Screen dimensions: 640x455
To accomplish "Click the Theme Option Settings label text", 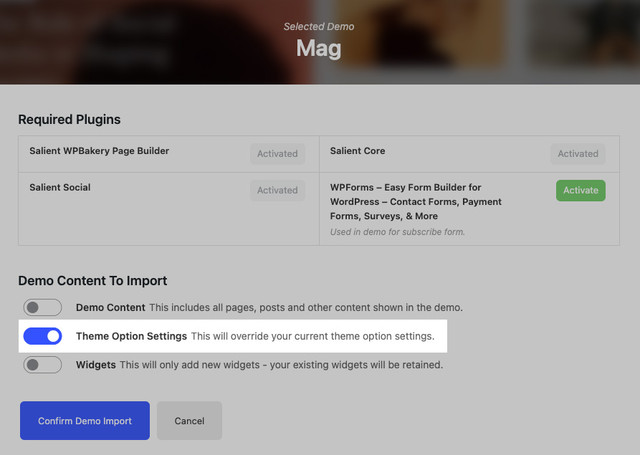I will [131, 336].
